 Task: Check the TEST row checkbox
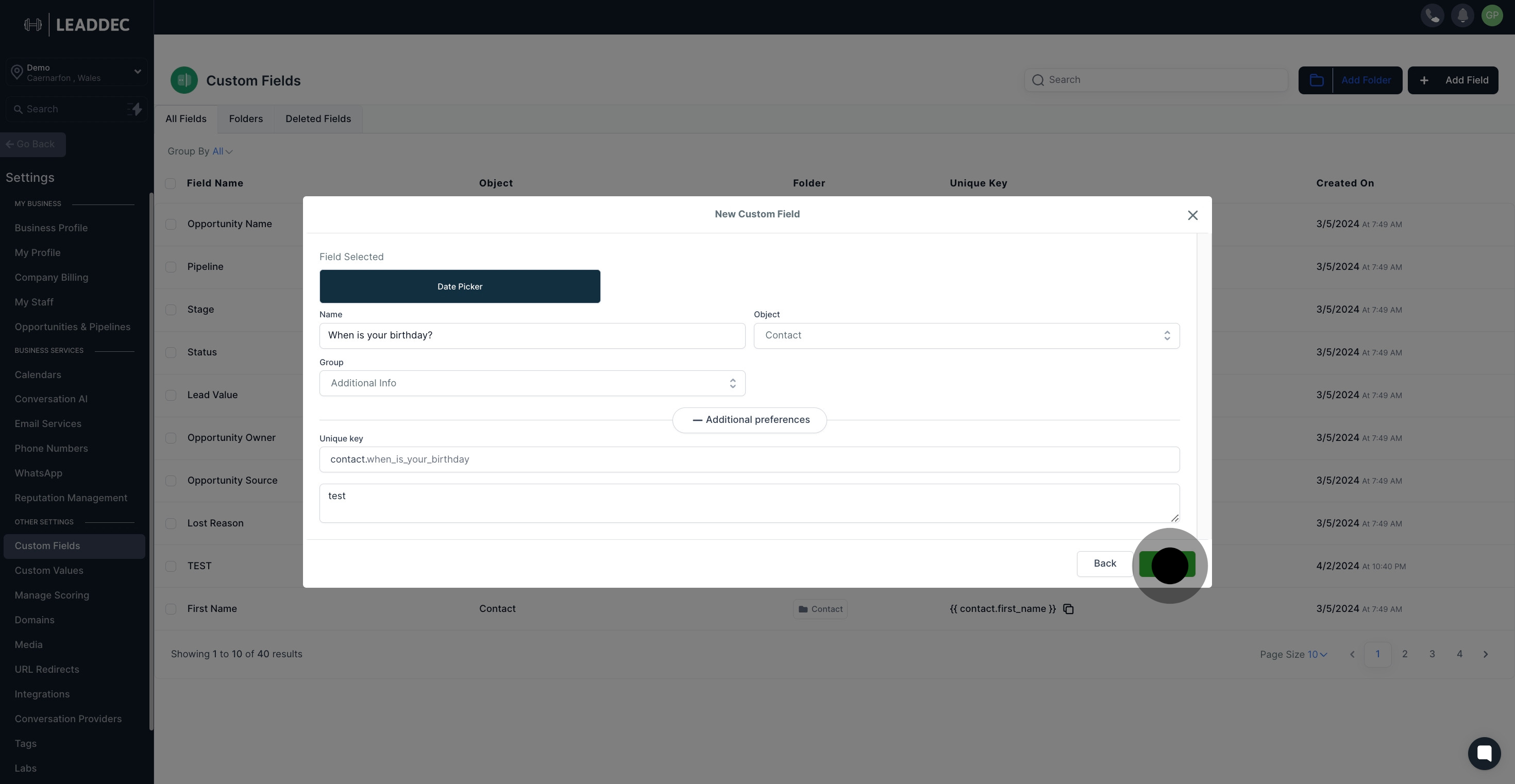[171, 566]
